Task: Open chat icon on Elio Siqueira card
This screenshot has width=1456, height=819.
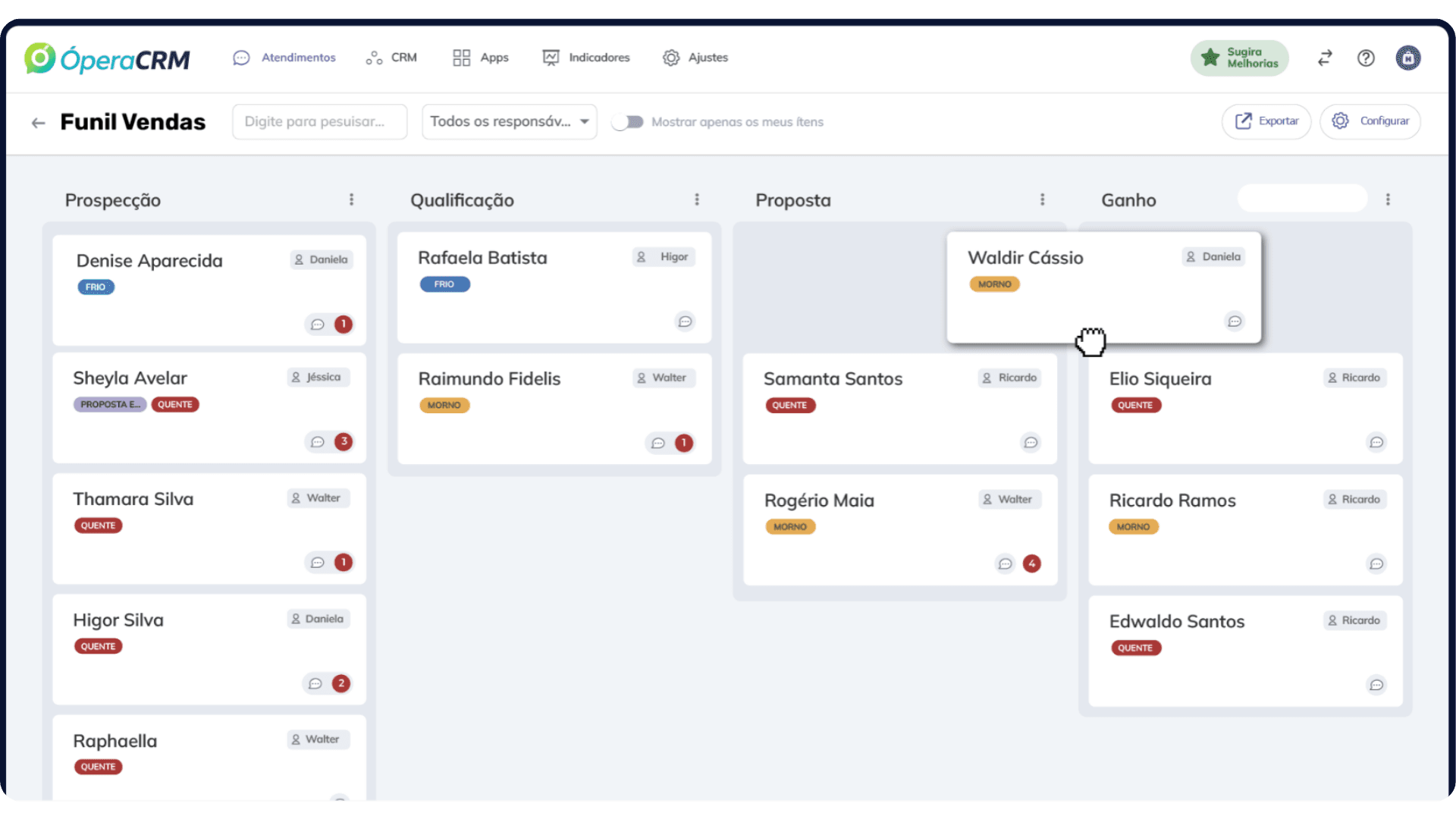Action: pyautogui.click(x=1376, y=443)
